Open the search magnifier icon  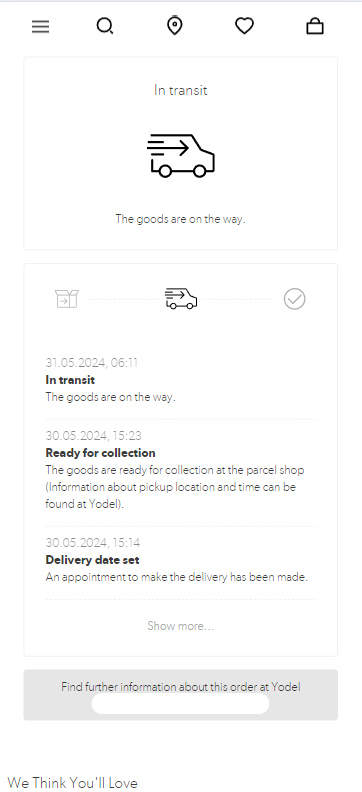click(x=105, y=26)
